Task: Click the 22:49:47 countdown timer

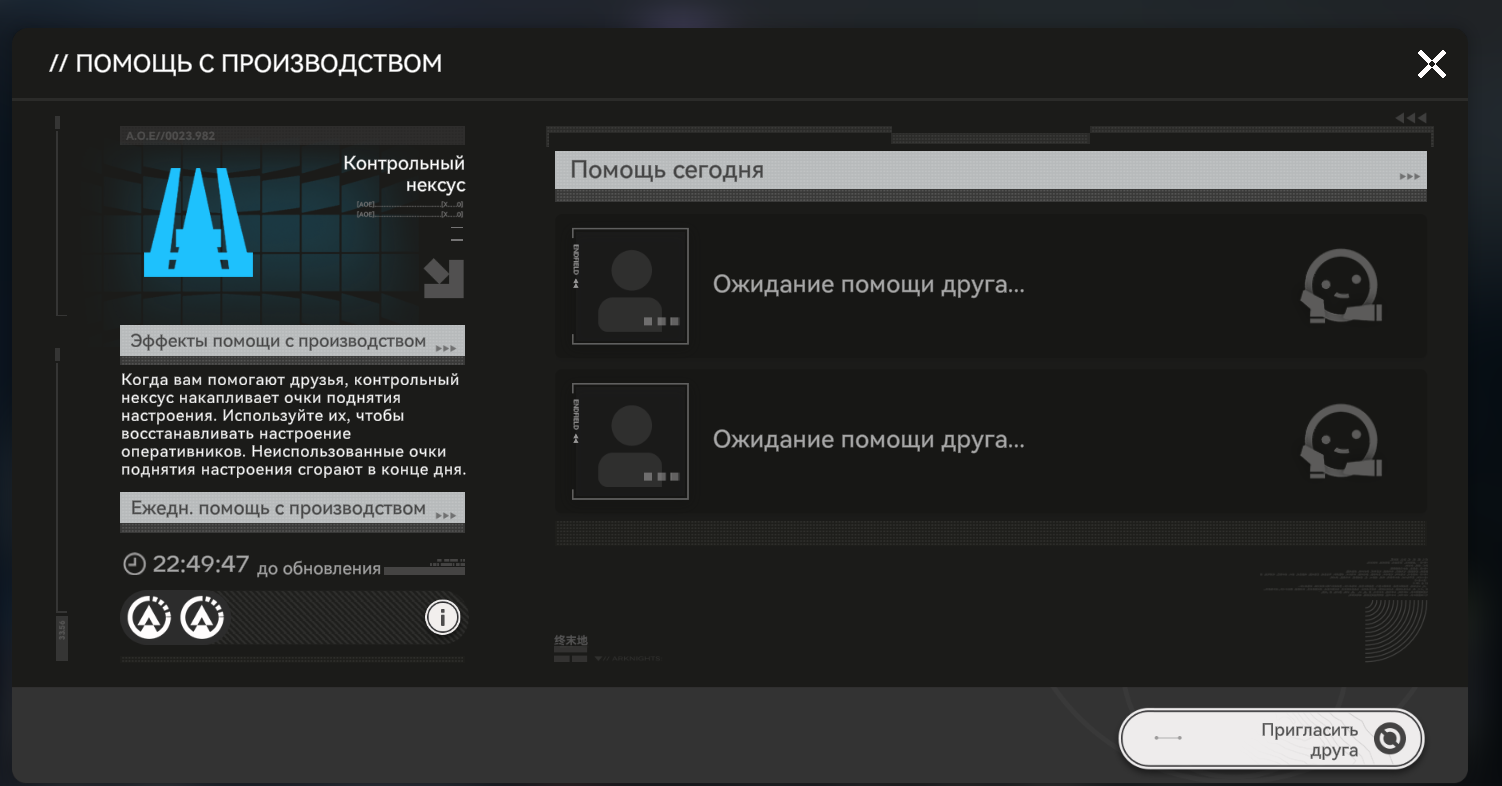Action: (201, 564)
